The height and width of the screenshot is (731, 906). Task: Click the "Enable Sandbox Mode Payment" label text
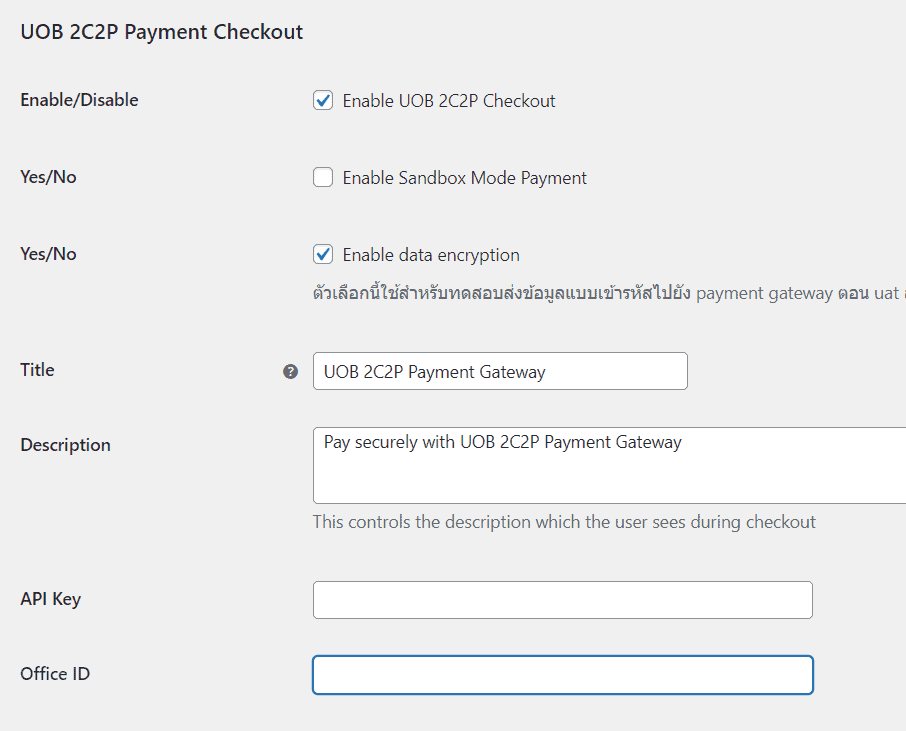click(x=464, y=178)
